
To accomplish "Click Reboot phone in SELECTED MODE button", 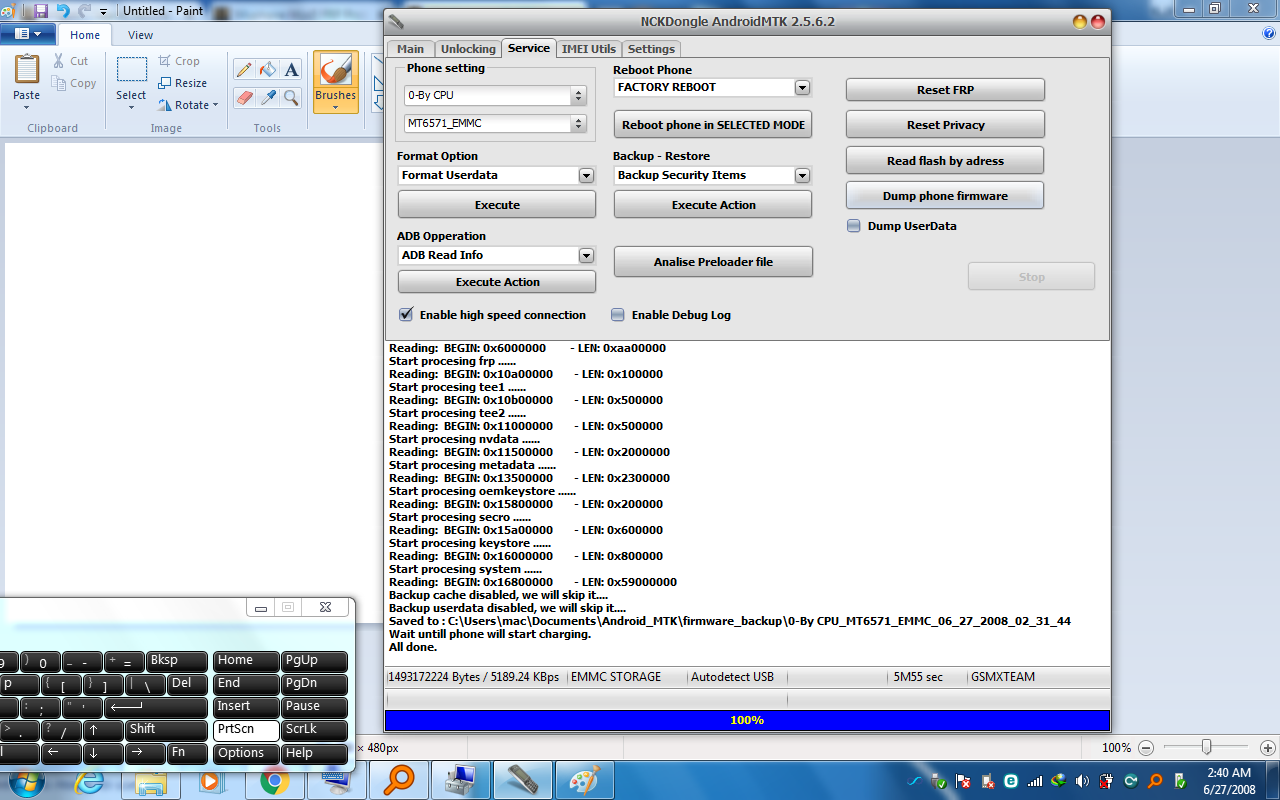I will [x=713, y=125].
